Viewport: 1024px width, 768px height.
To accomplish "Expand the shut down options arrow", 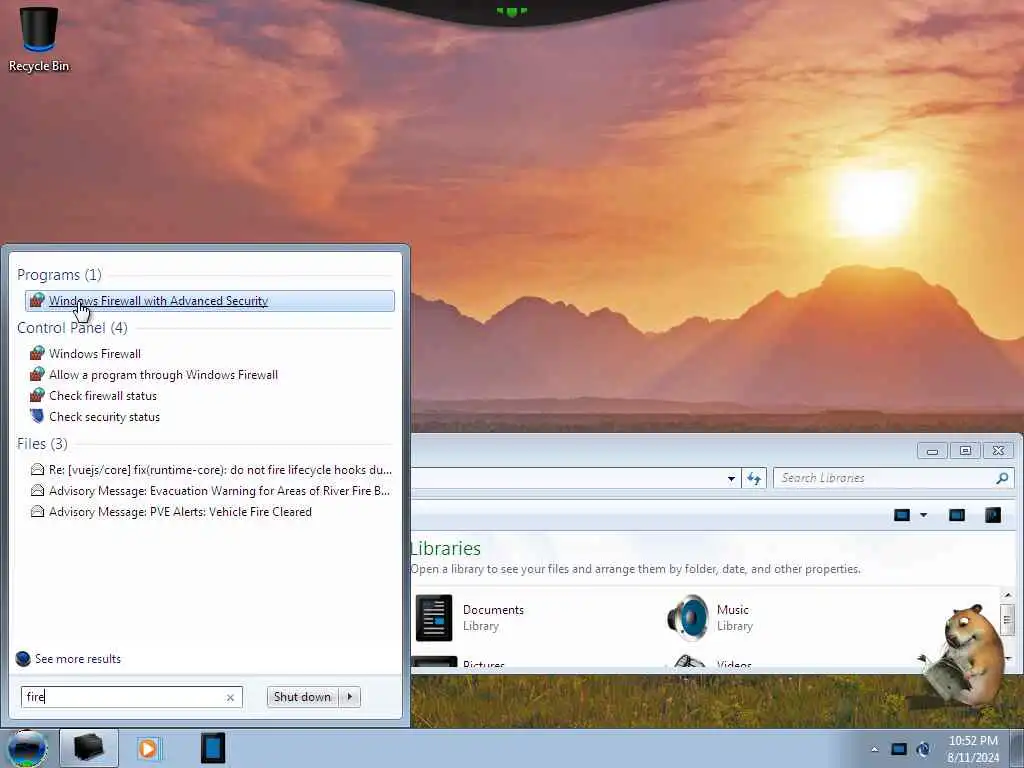I will (350, 697).
